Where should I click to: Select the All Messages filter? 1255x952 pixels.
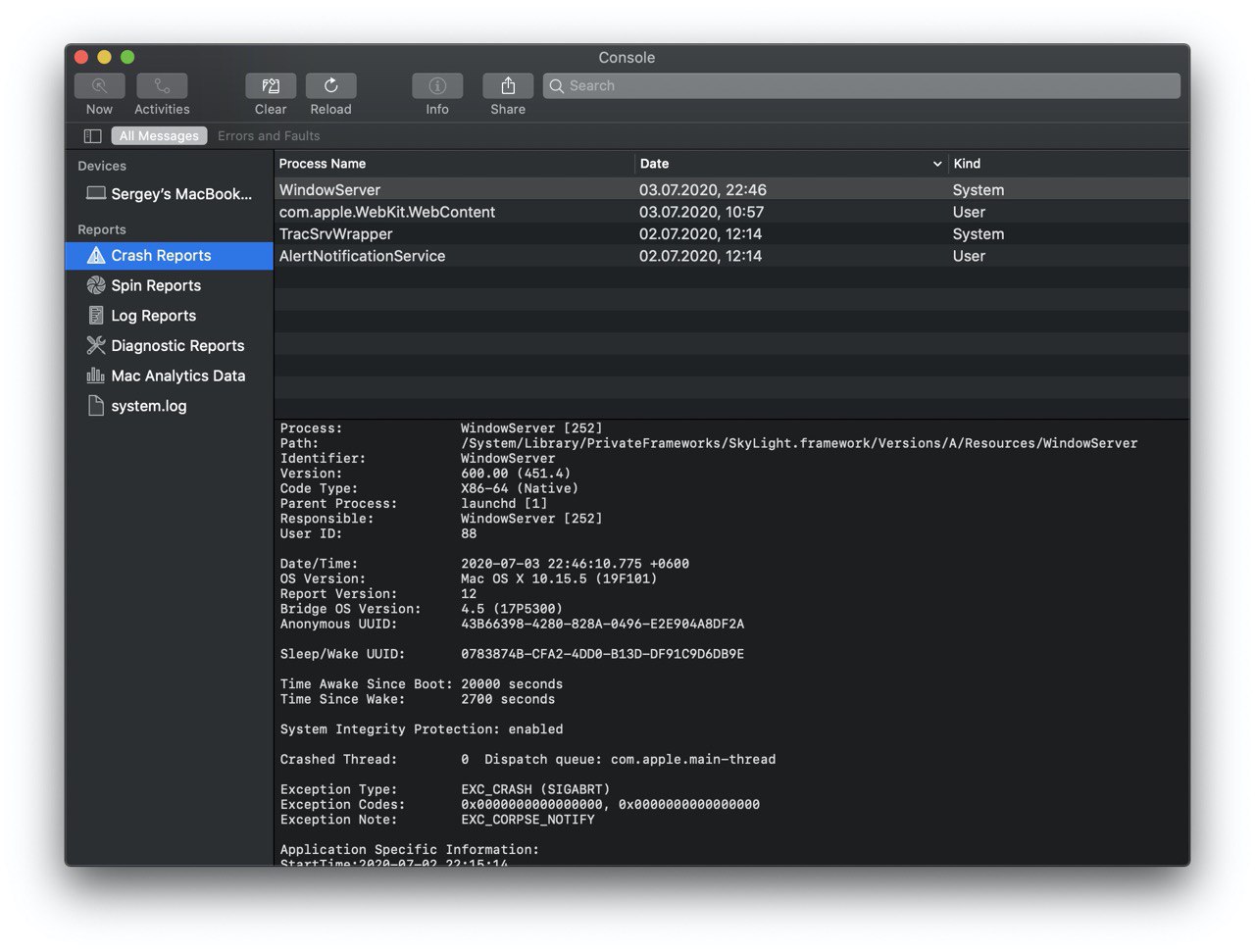[159, 136]
